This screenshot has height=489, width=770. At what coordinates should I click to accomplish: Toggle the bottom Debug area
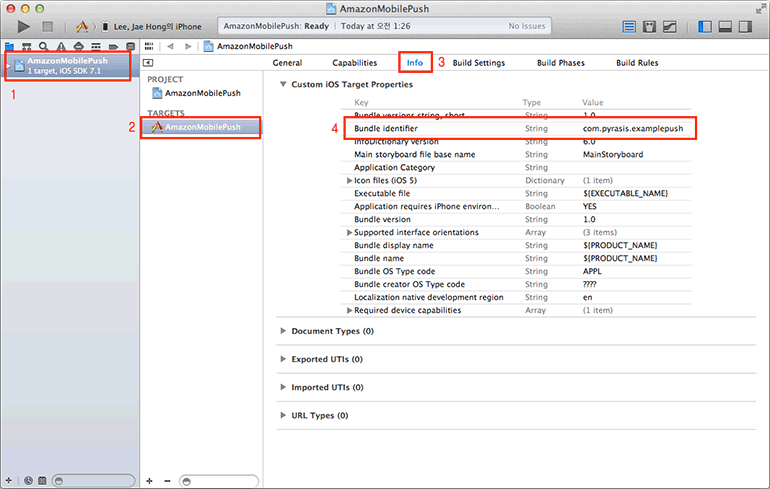tap(726, 25)
